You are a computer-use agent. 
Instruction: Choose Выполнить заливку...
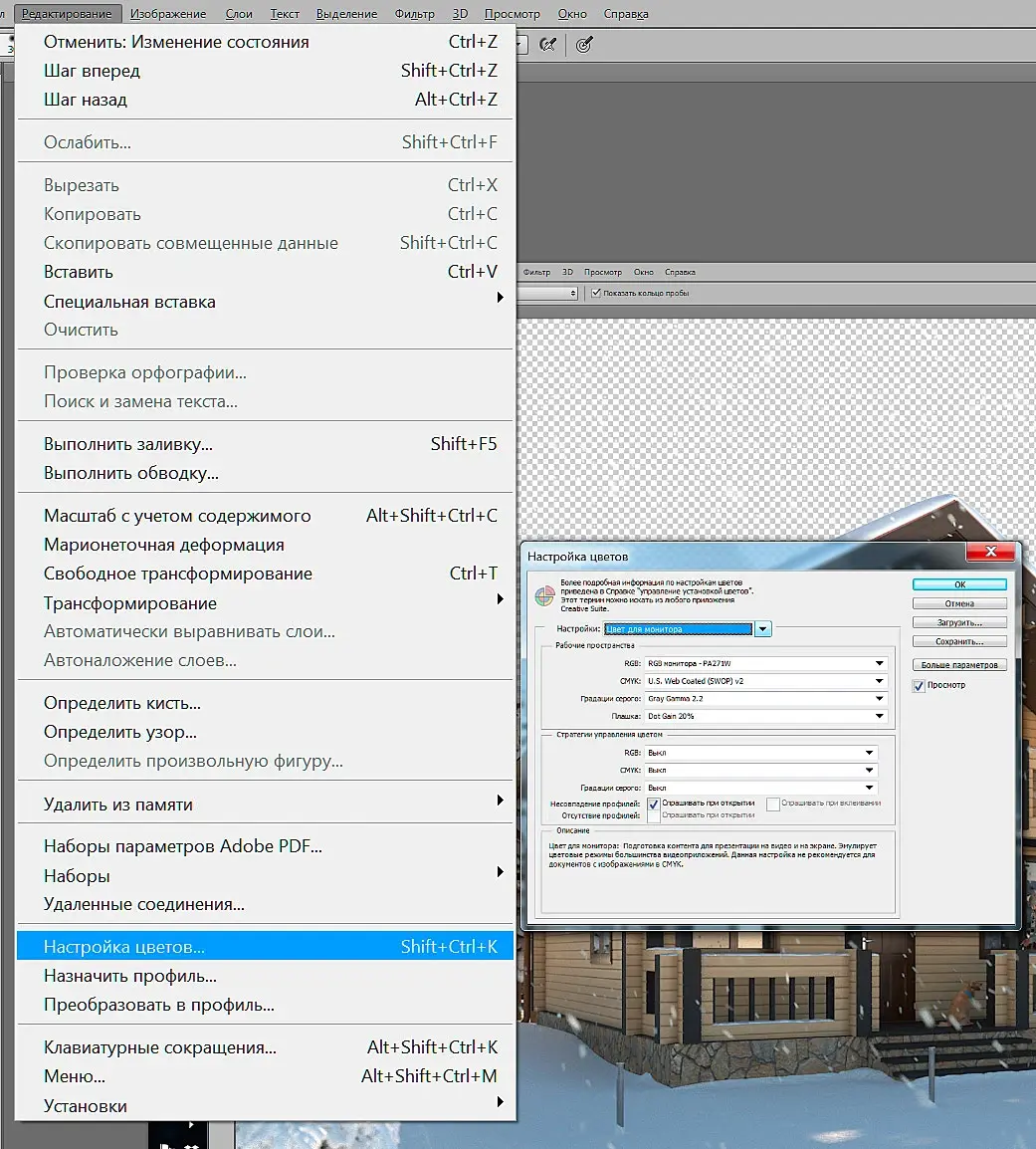click(x=266, y=444)
